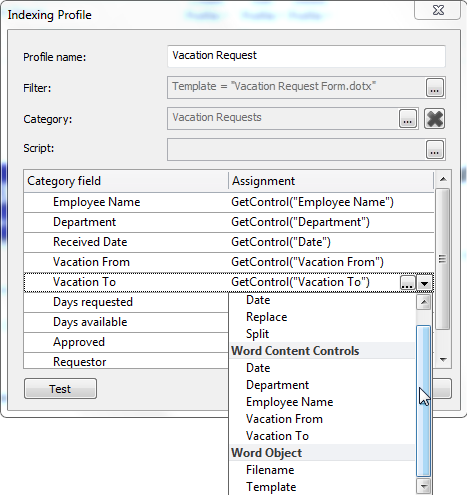Clear category with the X icon
Screen dimensions: 467x495
pyautogui.click(x=434, y=119)
